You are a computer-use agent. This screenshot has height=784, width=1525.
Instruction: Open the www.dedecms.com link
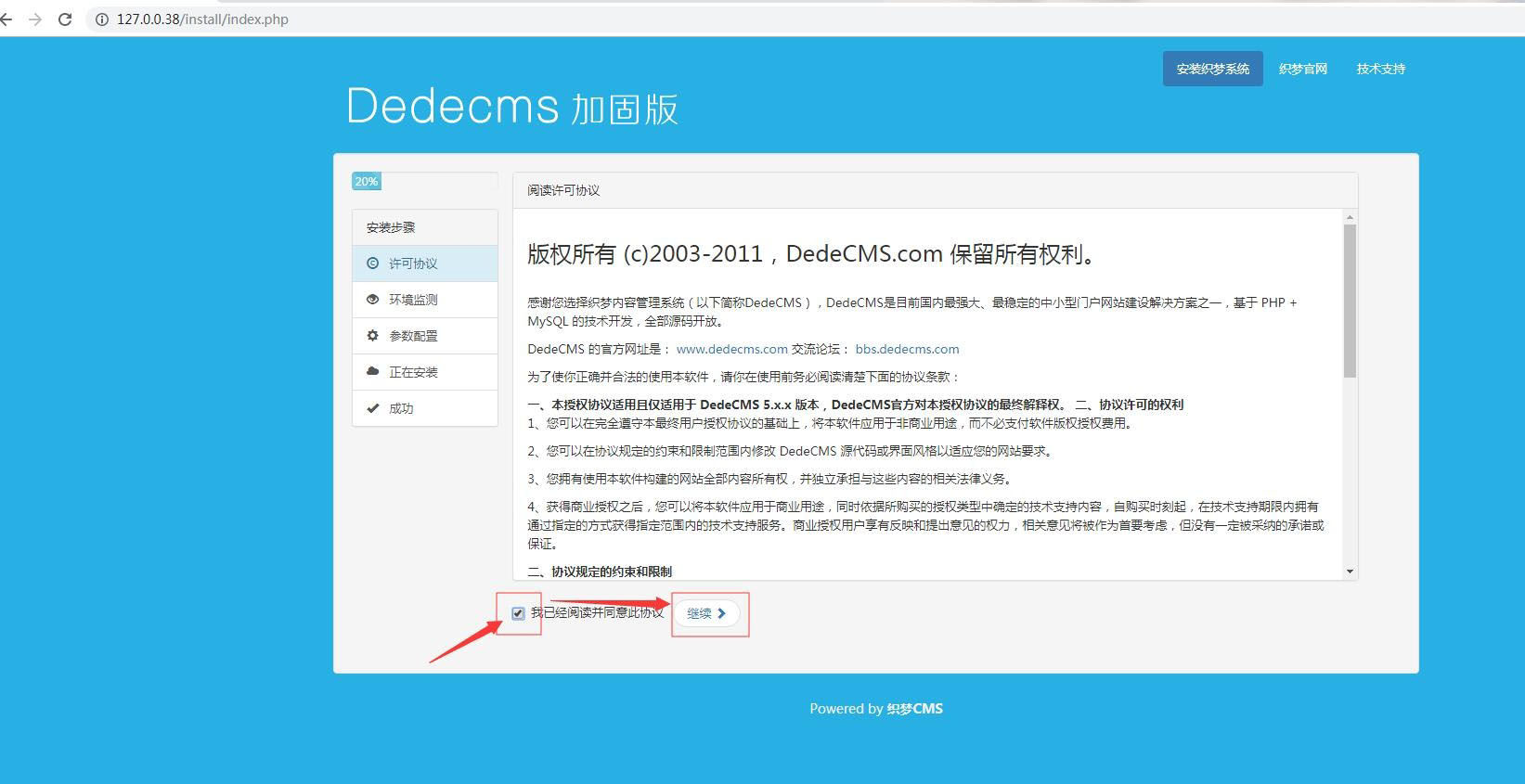(731, 349)
